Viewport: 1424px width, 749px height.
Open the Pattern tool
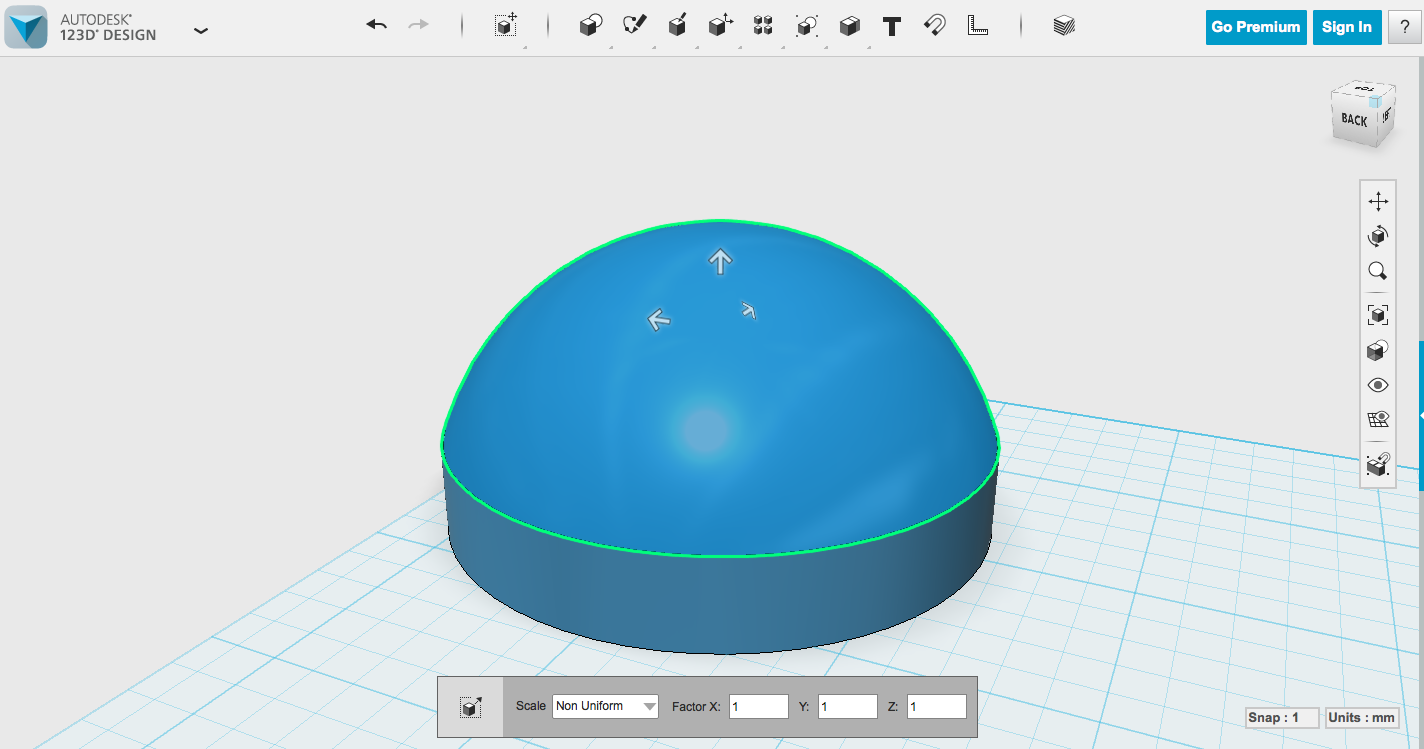click(762, 27)
